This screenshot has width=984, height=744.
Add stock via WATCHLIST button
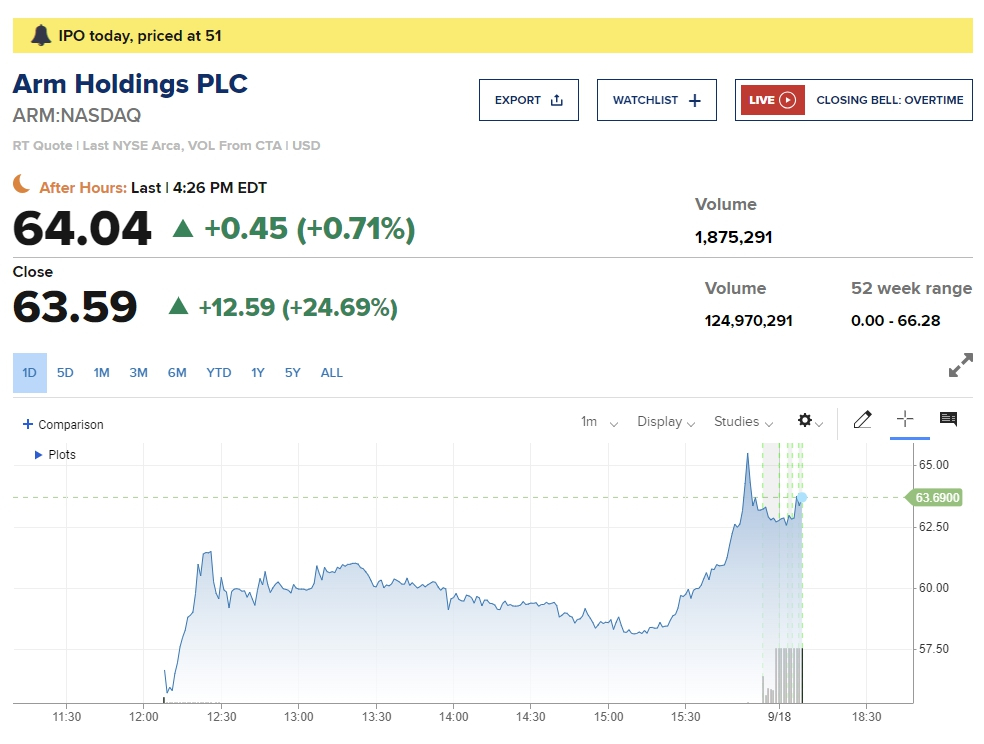pyautogui.click(x=656, y=100)
